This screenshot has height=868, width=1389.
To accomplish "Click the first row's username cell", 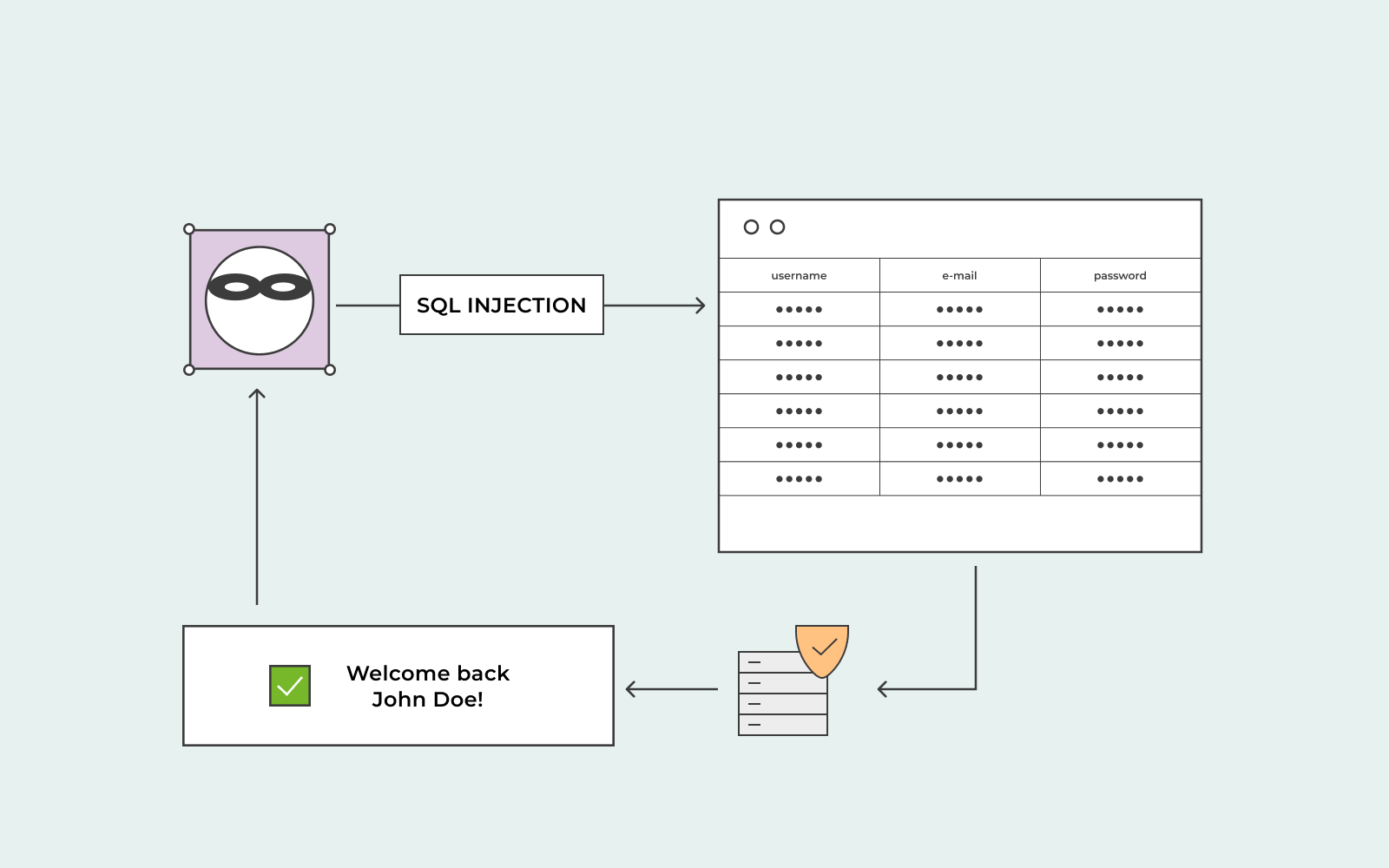I will point(800,309).
